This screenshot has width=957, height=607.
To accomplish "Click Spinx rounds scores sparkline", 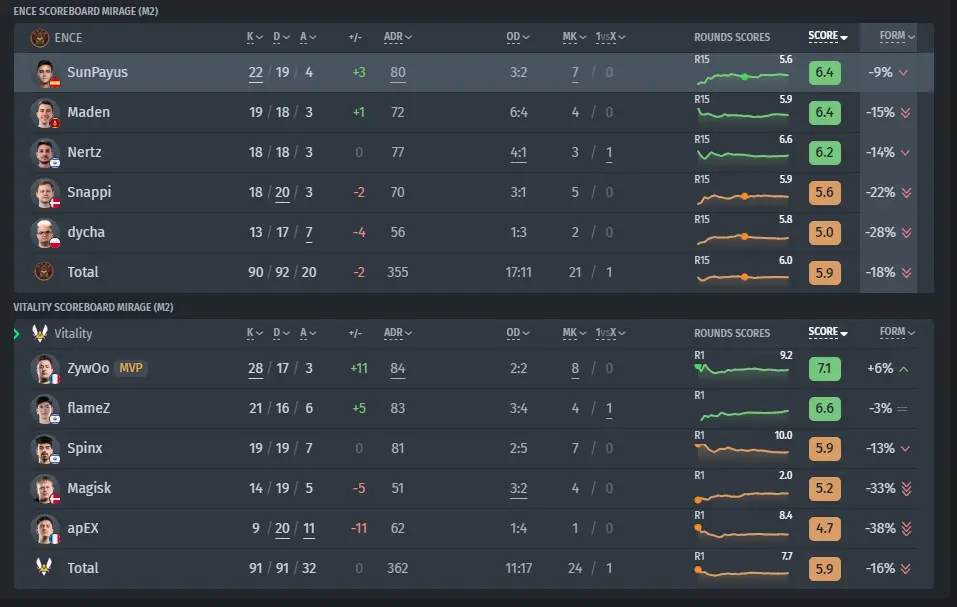I will [x=742, y=450].
